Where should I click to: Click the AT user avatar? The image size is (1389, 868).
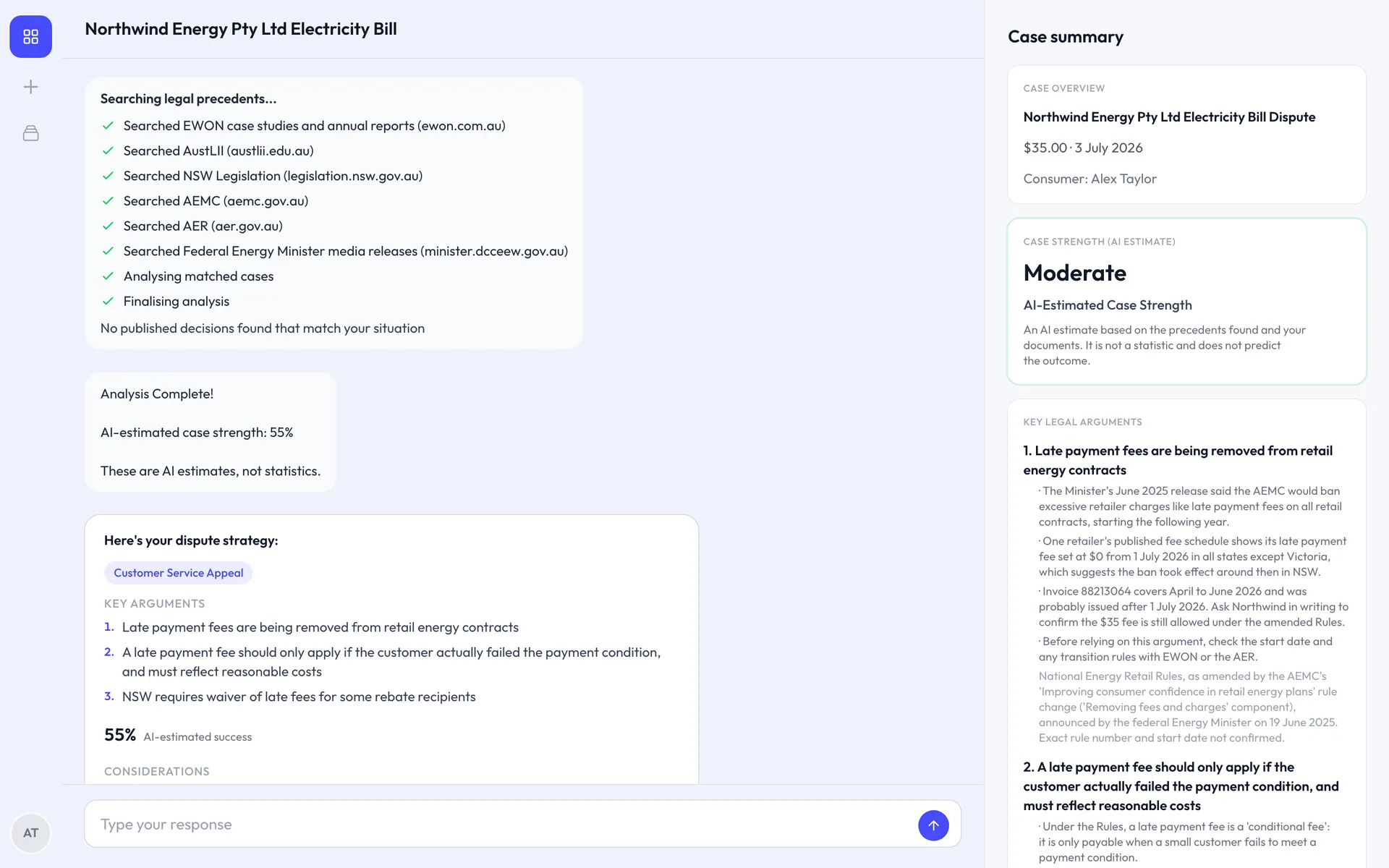[30, 833]
